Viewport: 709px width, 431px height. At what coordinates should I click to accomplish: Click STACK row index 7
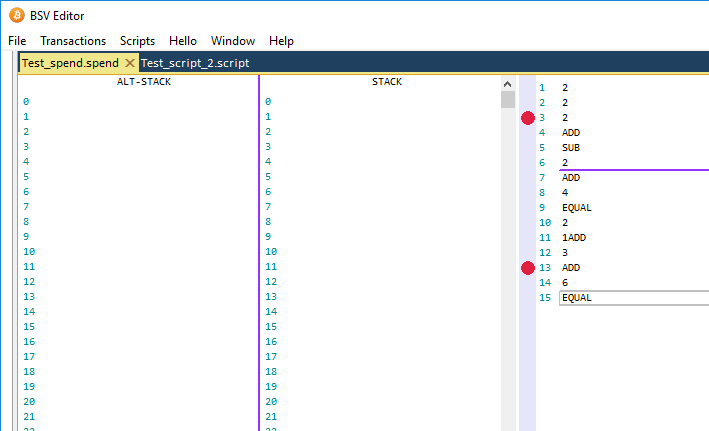[x=268, y=207]
